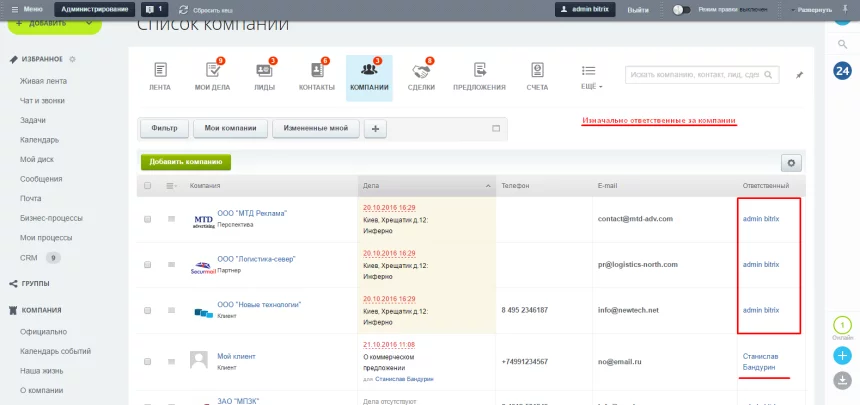The image size is (860, 405).
Task: Click the list settings gear icon
Action: pos(792,162)
